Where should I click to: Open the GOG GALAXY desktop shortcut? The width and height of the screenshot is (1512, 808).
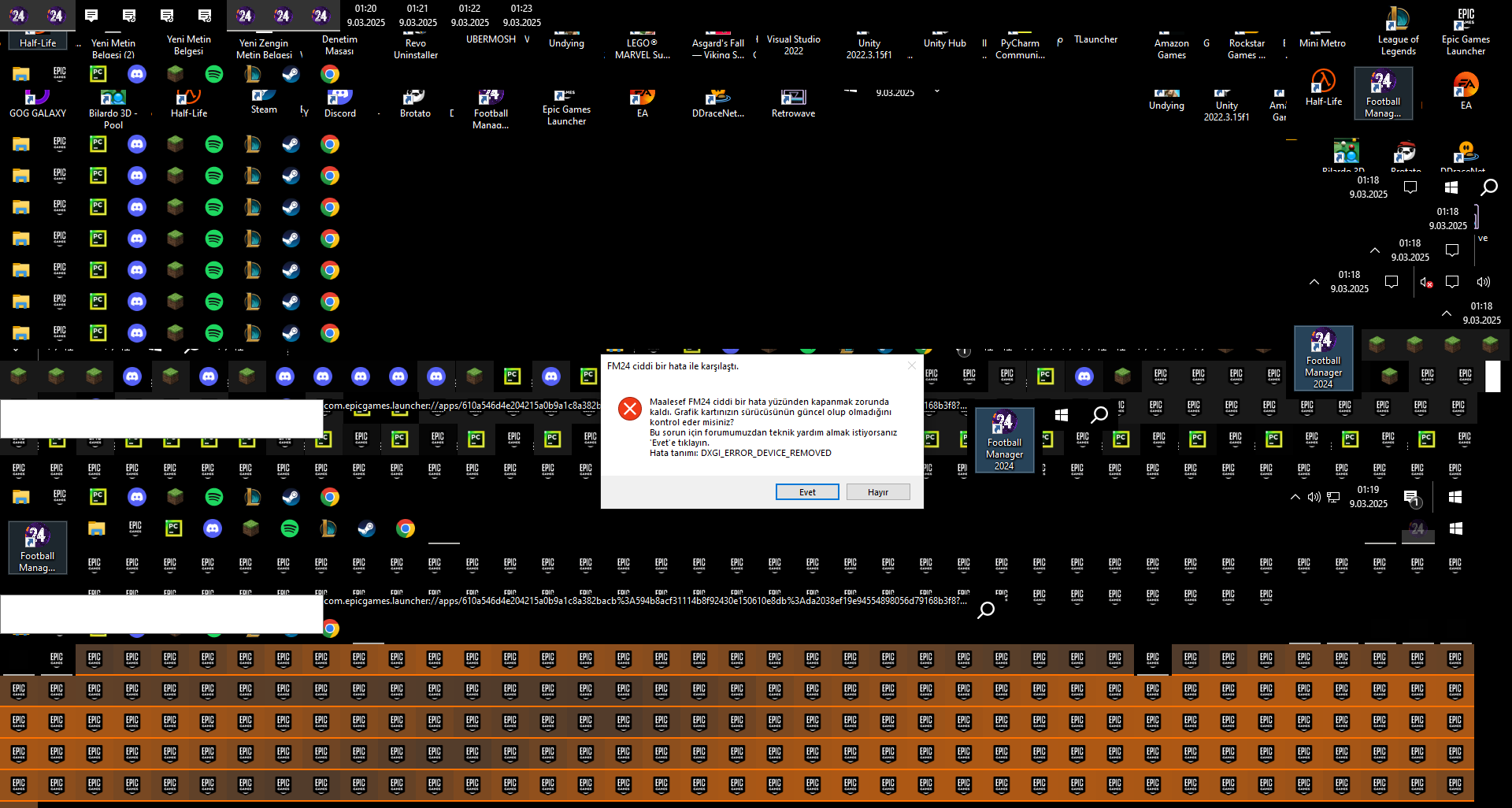point(38,105)
